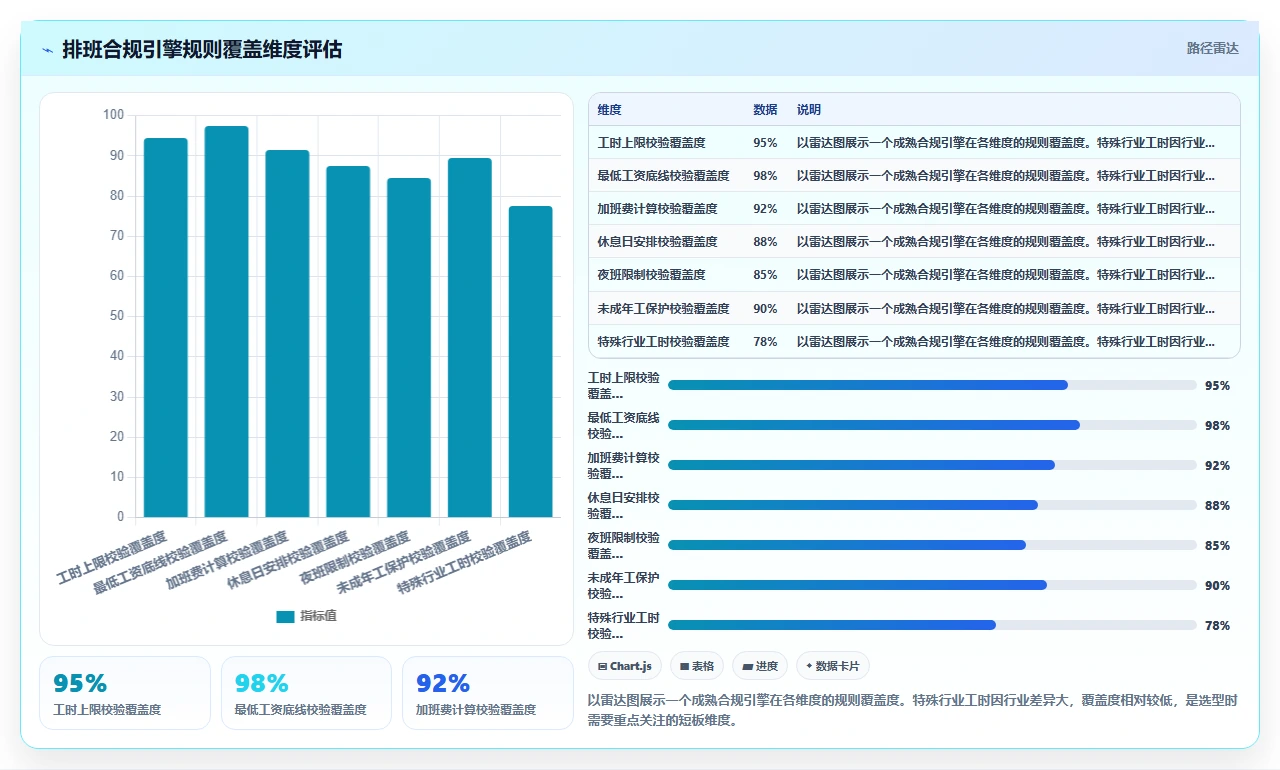This screenshot has width=1280, height=770.
Task: Click the 数据 column header
Action: tap(765, 110)
